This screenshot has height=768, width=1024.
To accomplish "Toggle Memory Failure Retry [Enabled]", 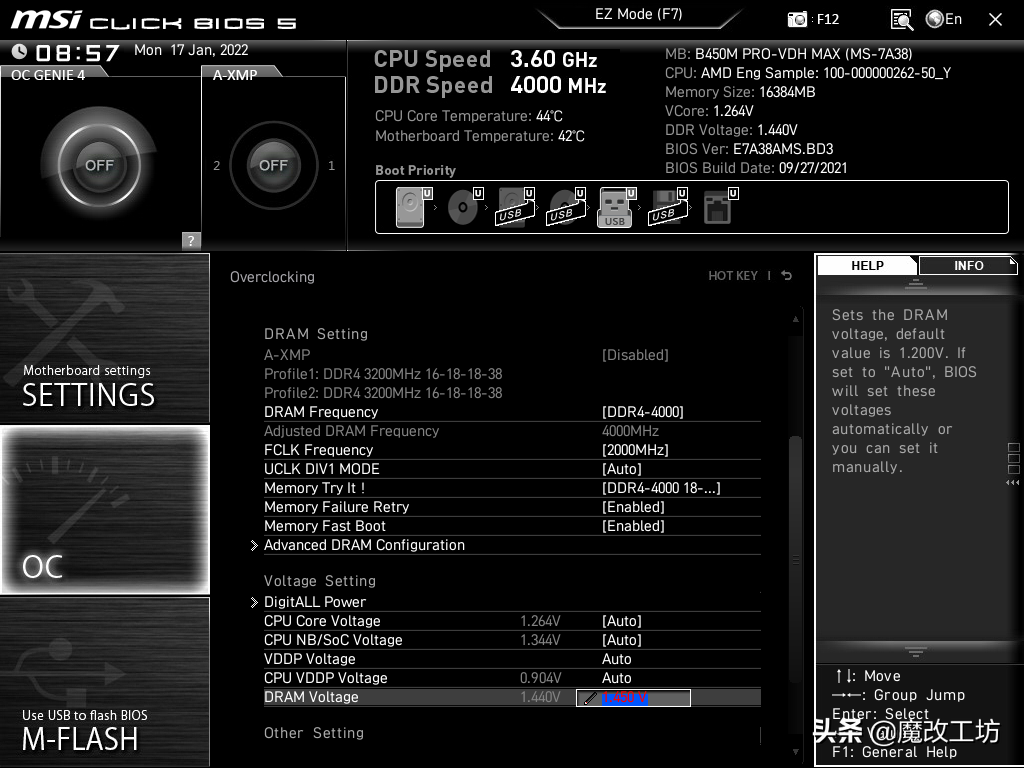I will (633, 507).
